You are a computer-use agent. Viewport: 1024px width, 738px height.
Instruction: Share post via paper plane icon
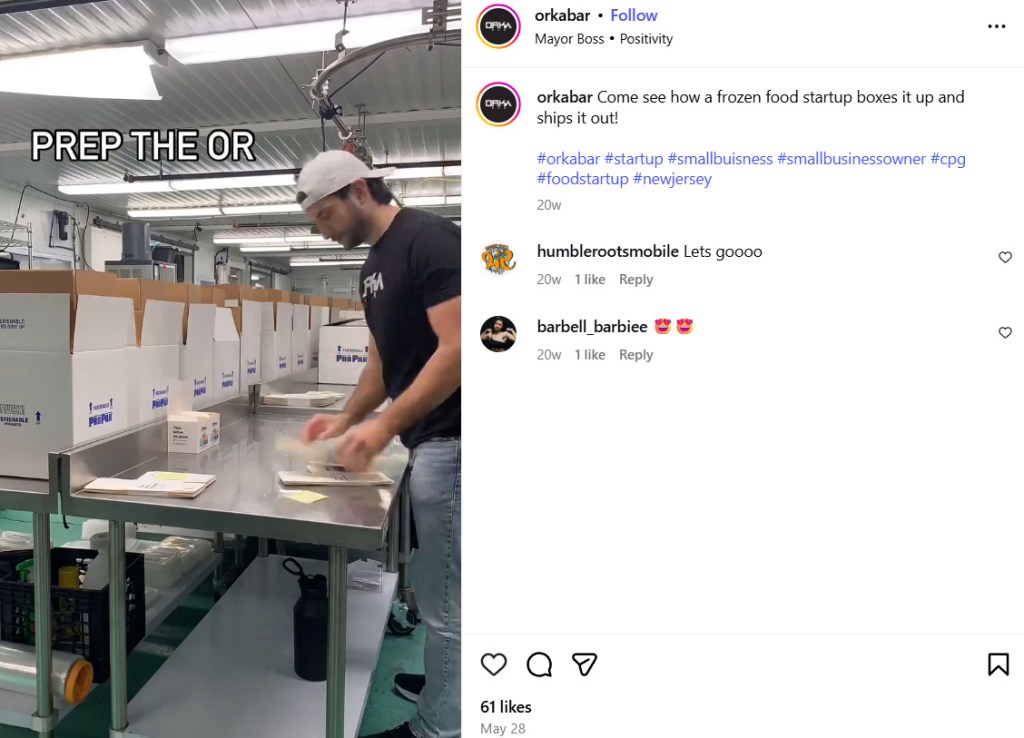584,664
